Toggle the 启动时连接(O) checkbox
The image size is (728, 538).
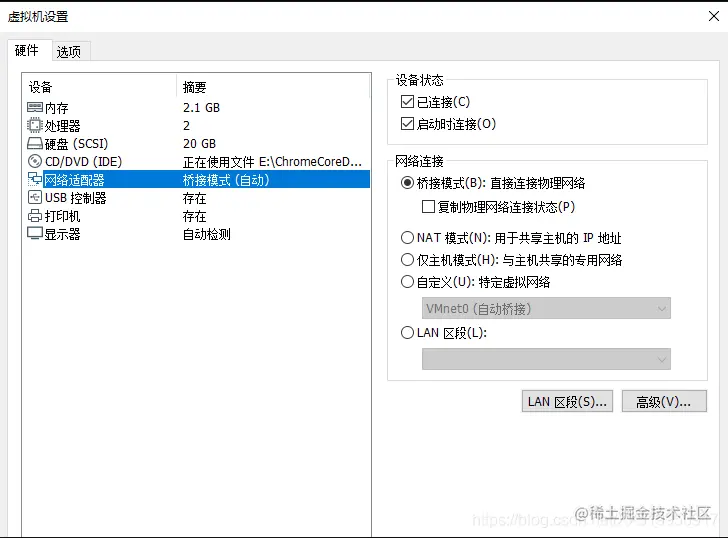click(407, 124)
